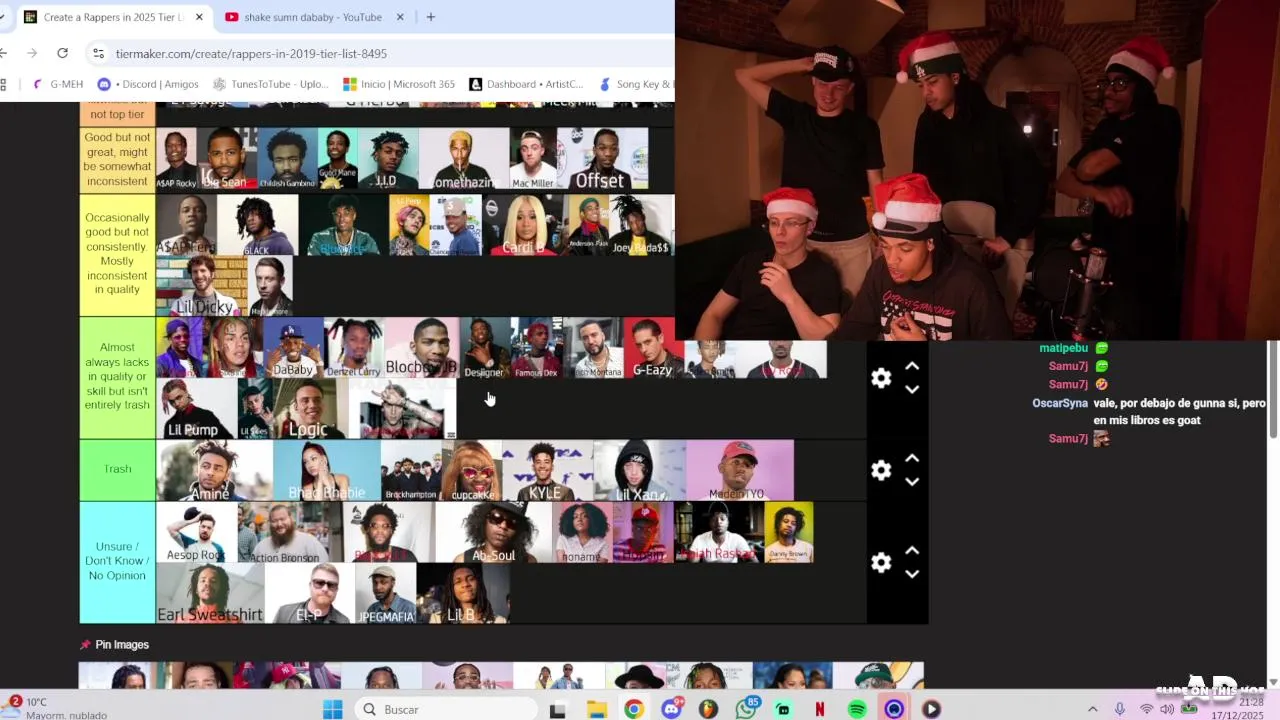The width and height of the screenshot is (1280, 720).
Task: Open File Explorer from the taskbar
Action: 597,709
